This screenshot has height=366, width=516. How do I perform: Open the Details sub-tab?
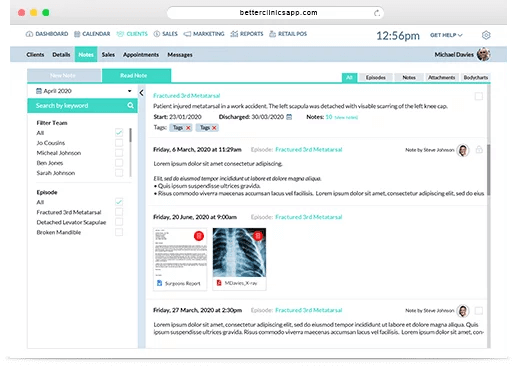pos(61,55)
